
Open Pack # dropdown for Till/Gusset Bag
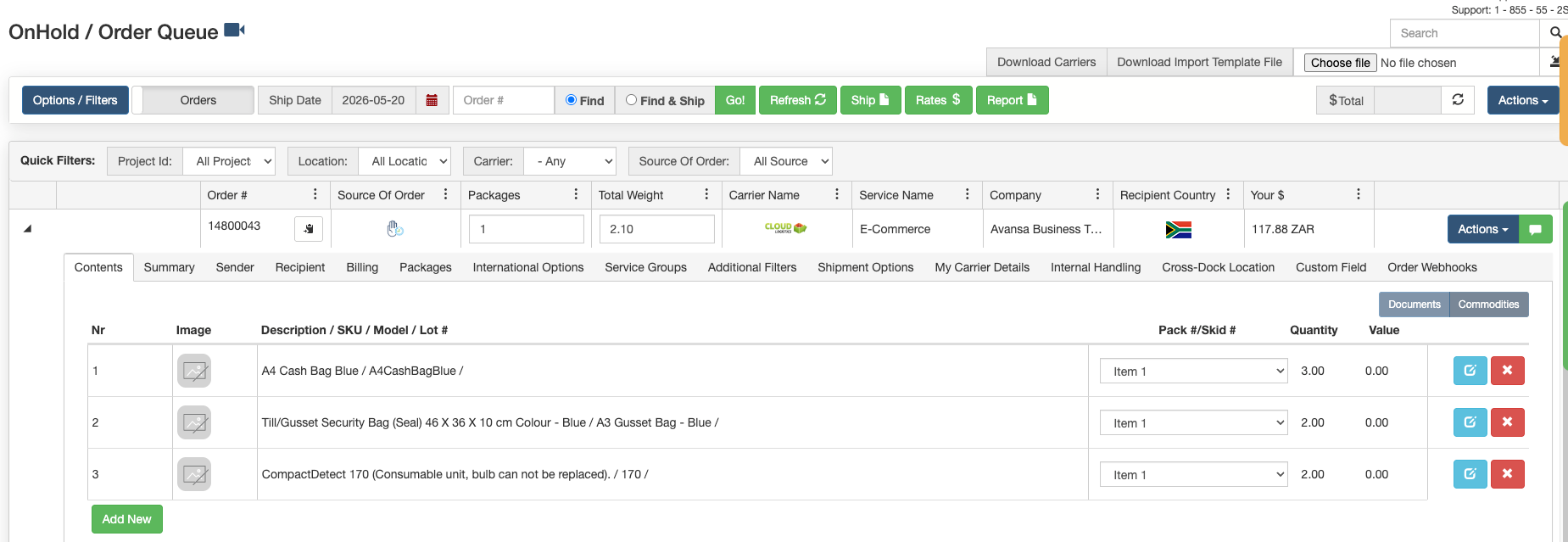[1193, 423]
